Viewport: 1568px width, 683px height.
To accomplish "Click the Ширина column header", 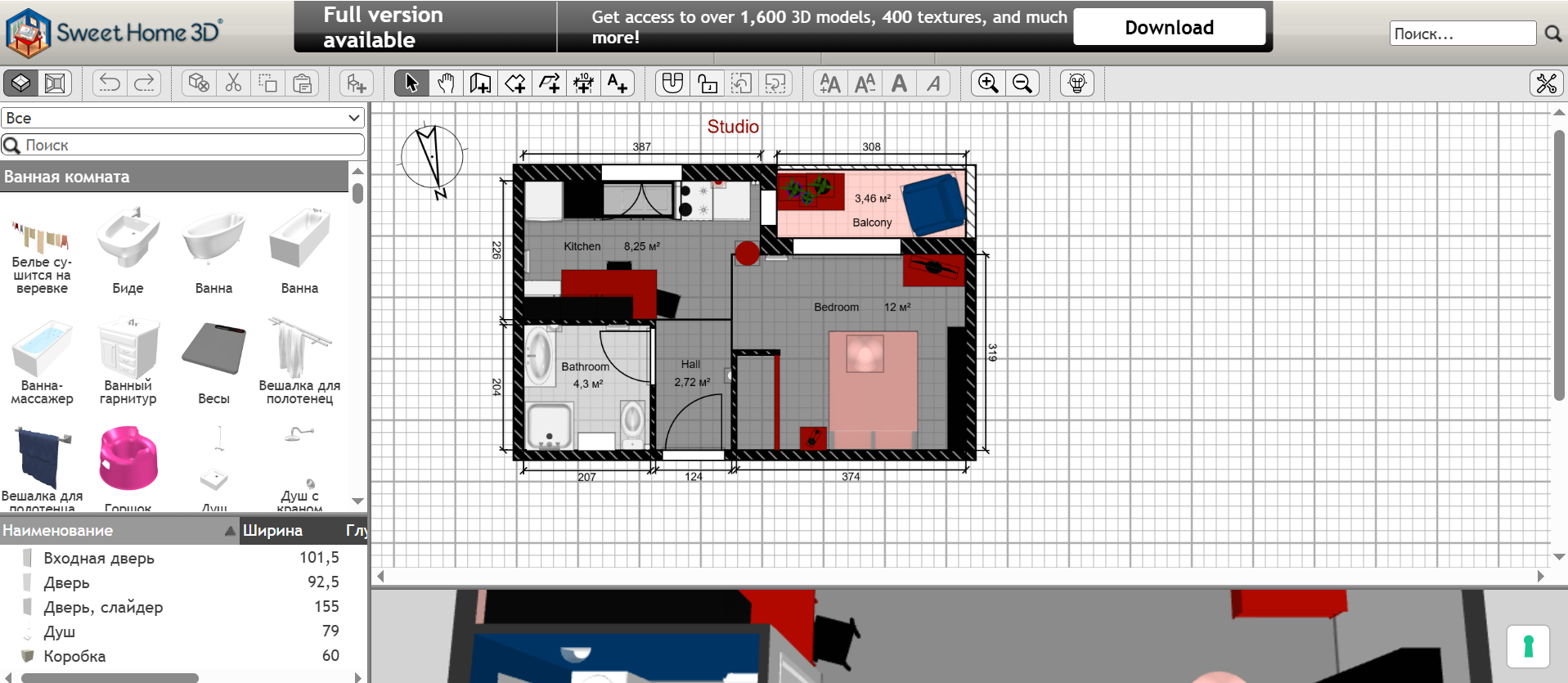I will pos(272,531).
